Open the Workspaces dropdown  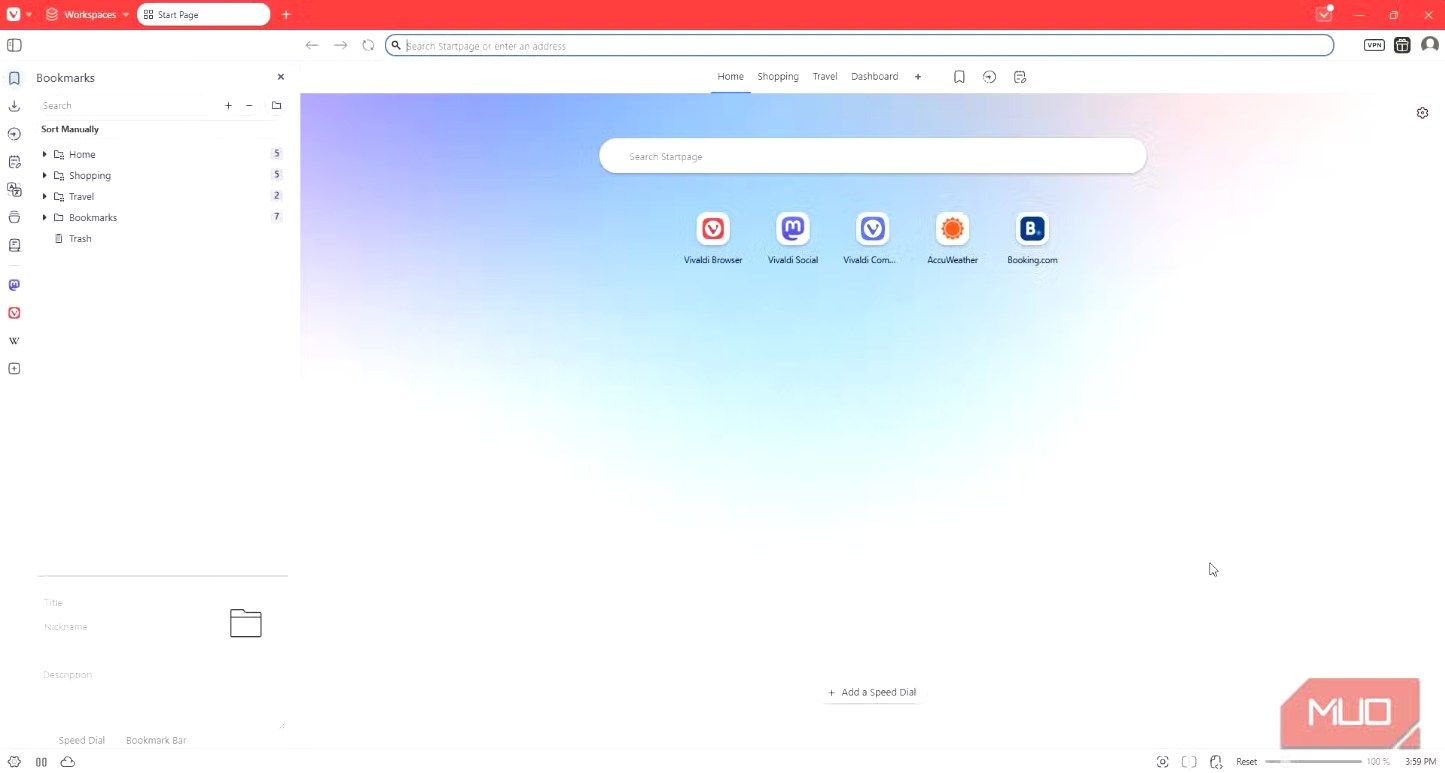tap(87, 15)
